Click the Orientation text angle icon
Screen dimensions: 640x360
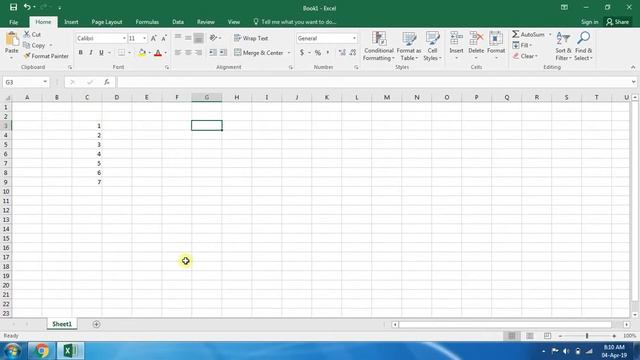(213, 38)
